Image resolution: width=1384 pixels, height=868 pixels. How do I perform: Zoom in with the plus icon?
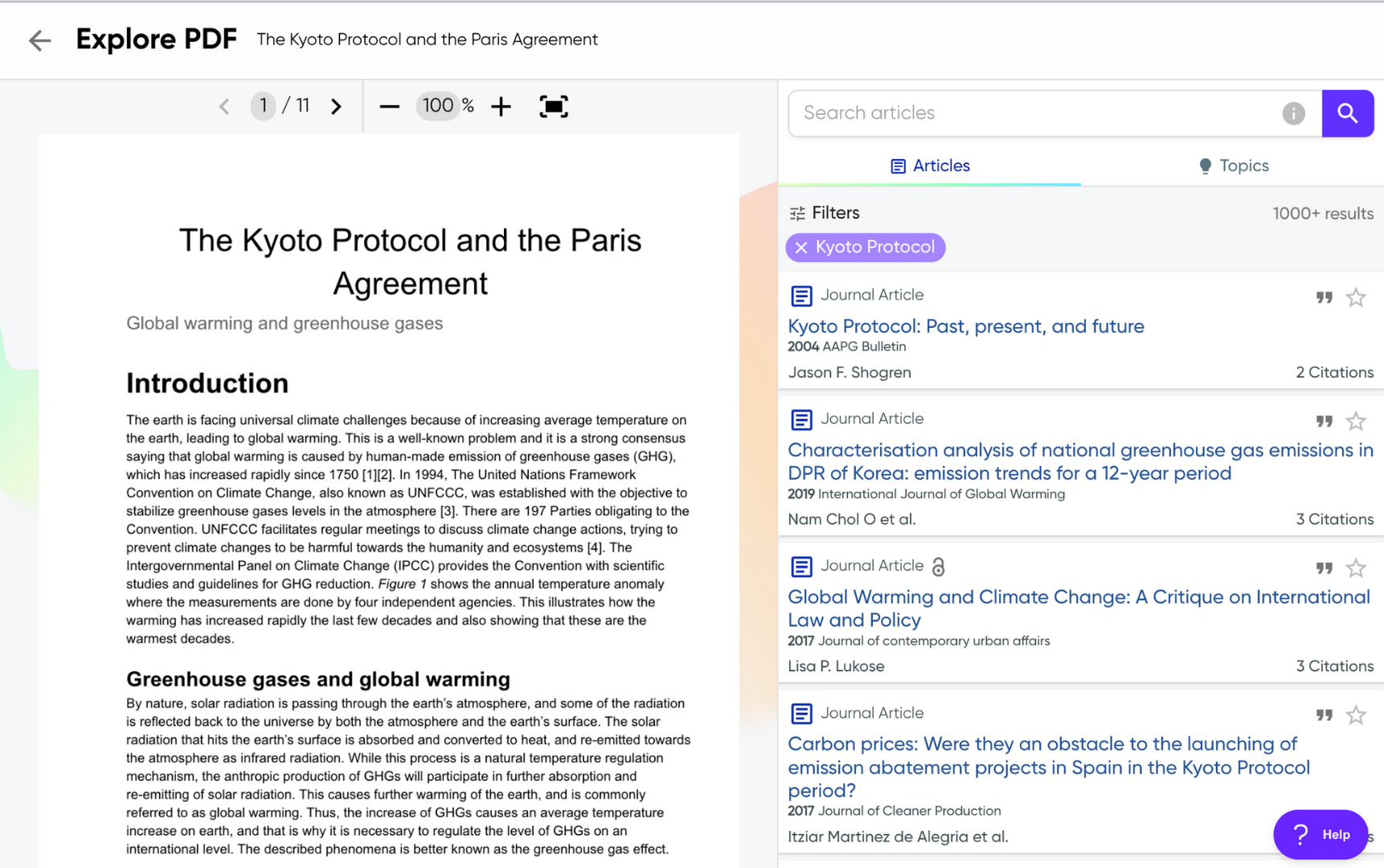[501, 106]
